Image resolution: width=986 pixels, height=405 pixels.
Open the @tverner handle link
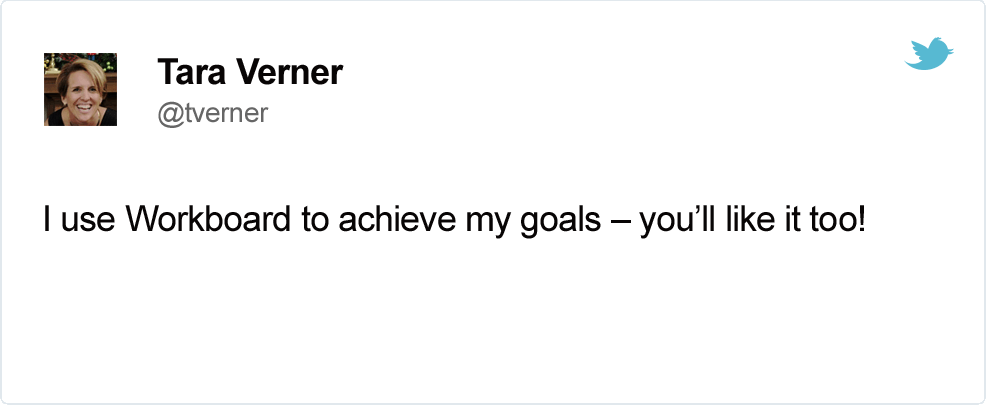tap(213, 114)
